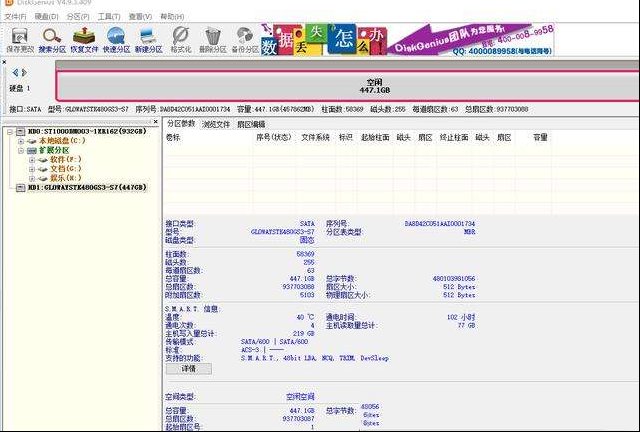
Task: Click the drive icon beside 文档(G:)
Action: [x=43, y=169]
